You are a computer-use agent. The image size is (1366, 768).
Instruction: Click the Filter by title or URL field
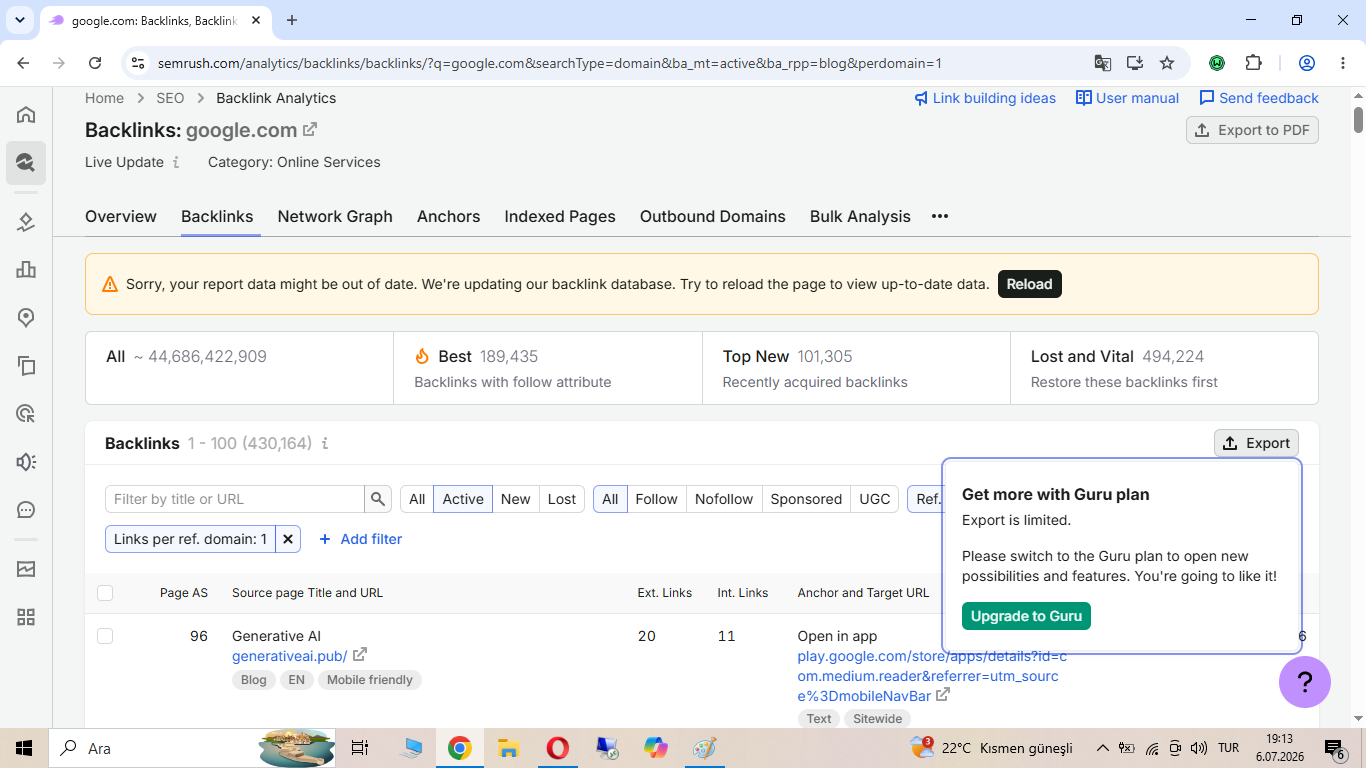235,499
